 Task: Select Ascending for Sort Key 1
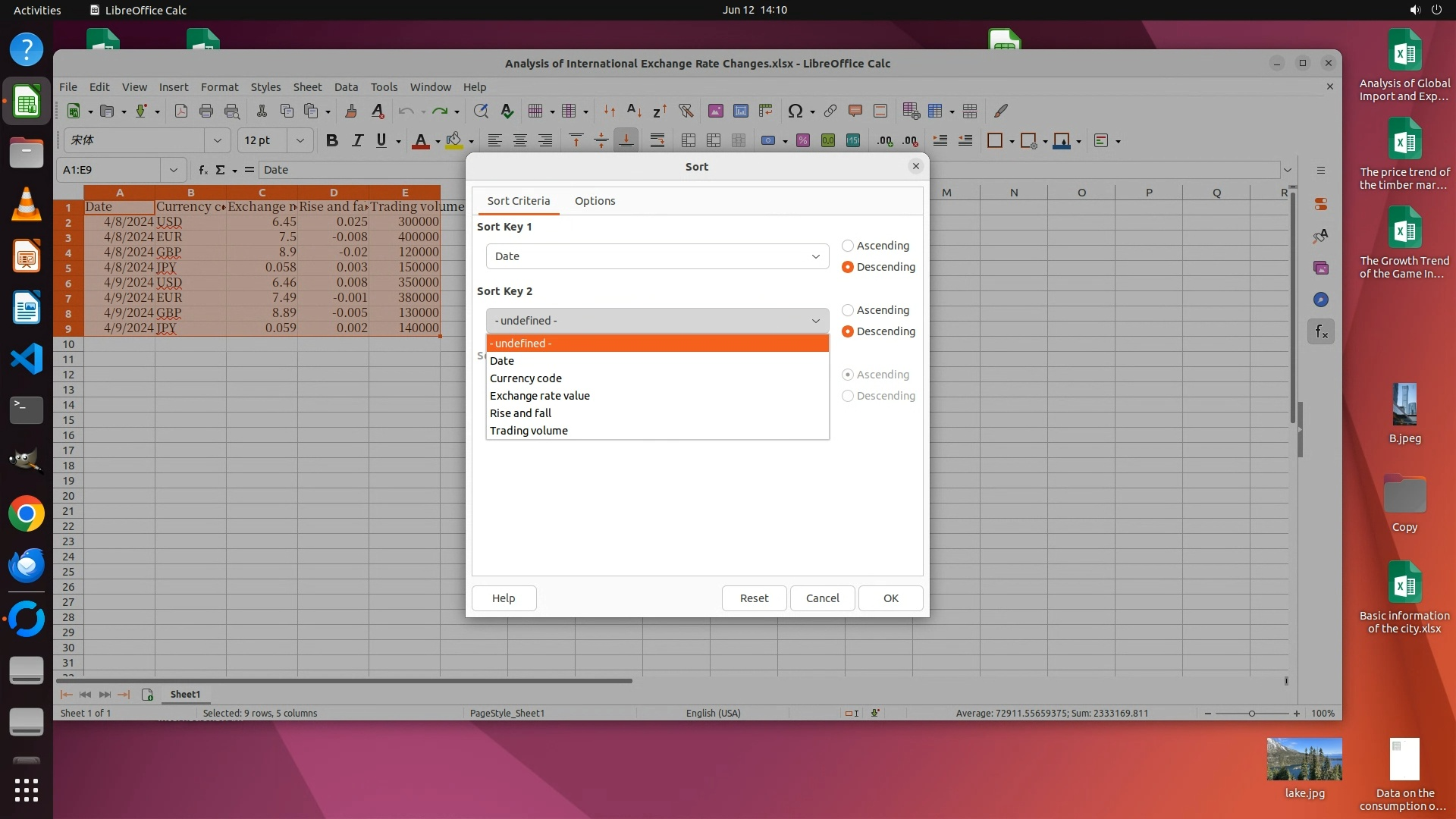click(x=848, y=246)
